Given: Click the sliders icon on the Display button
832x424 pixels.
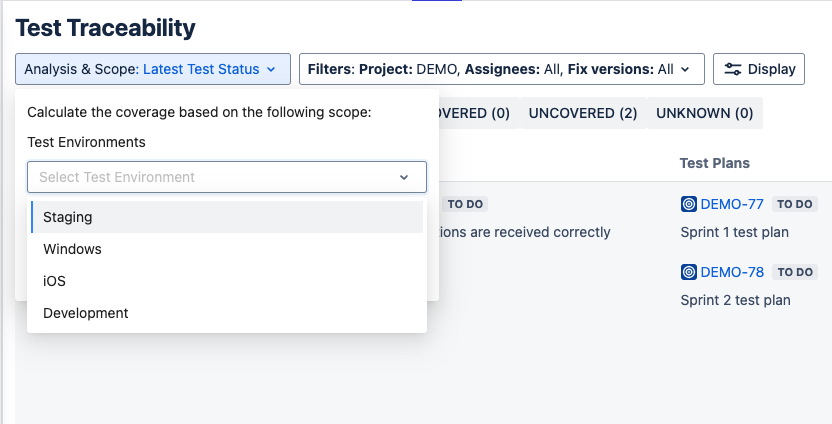Looking at the screenshot, I should tap(733, 69).
